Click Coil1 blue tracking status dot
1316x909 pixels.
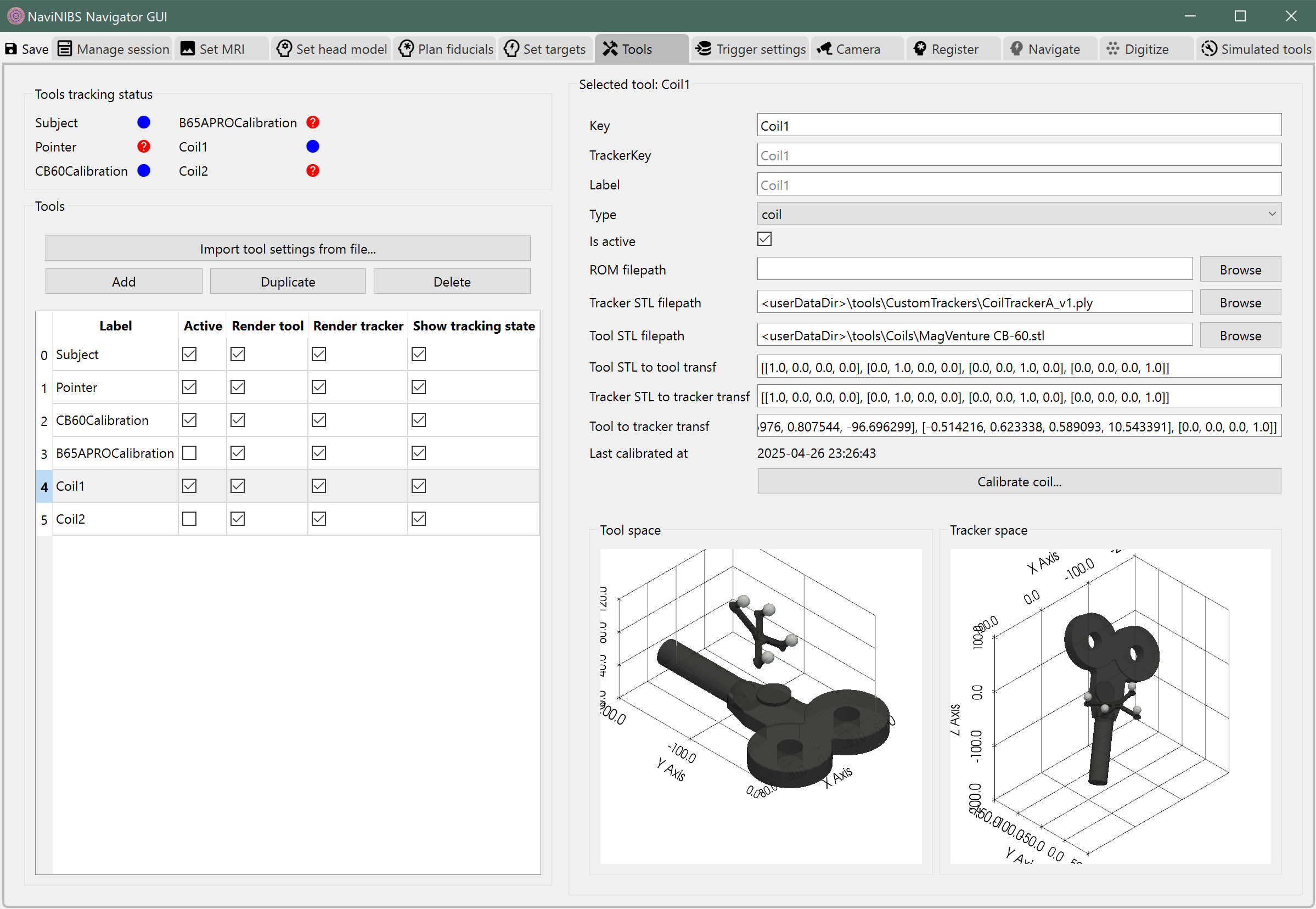click(313, 147)
